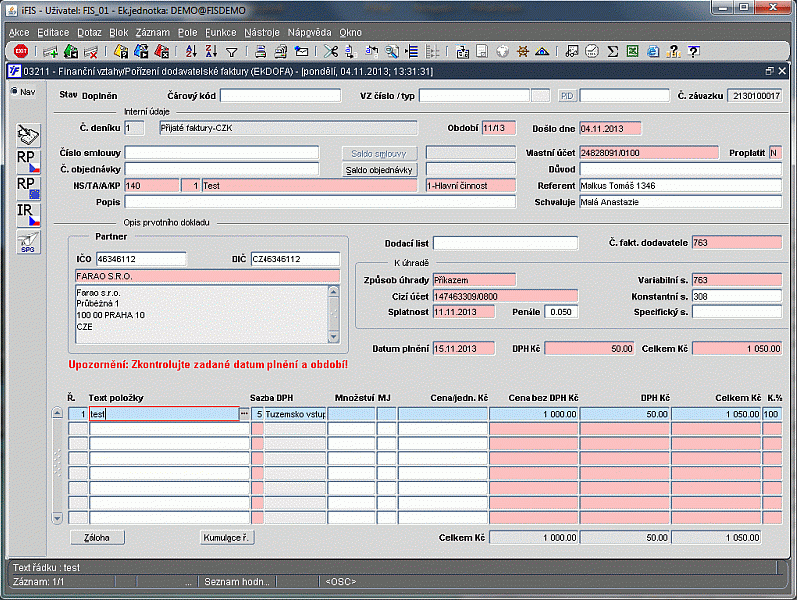Click the second RP sidebar icon with EU flag
The height and width of the screenshot is (600, 797).
(28, 188)
